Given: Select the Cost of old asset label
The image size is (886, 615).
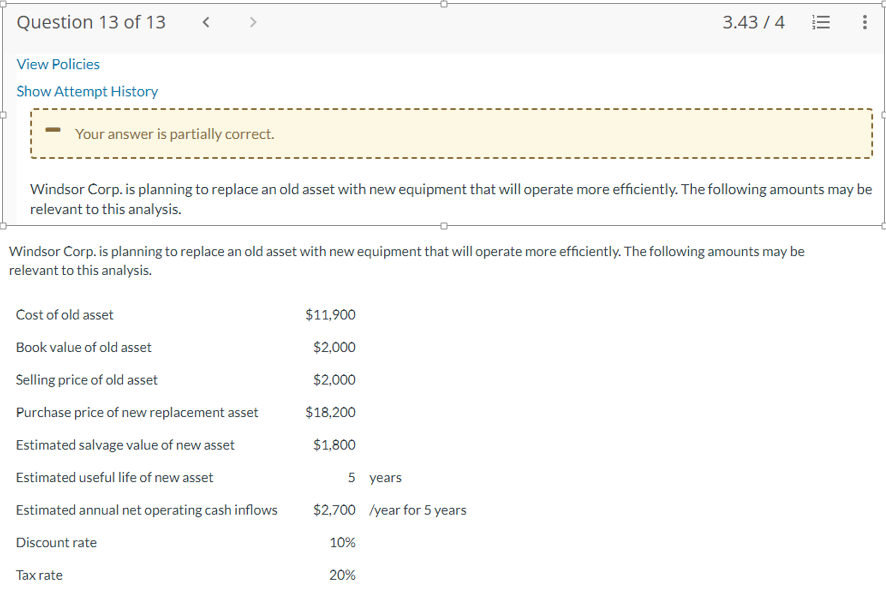Looking at the screenshot, I should 64,315.
